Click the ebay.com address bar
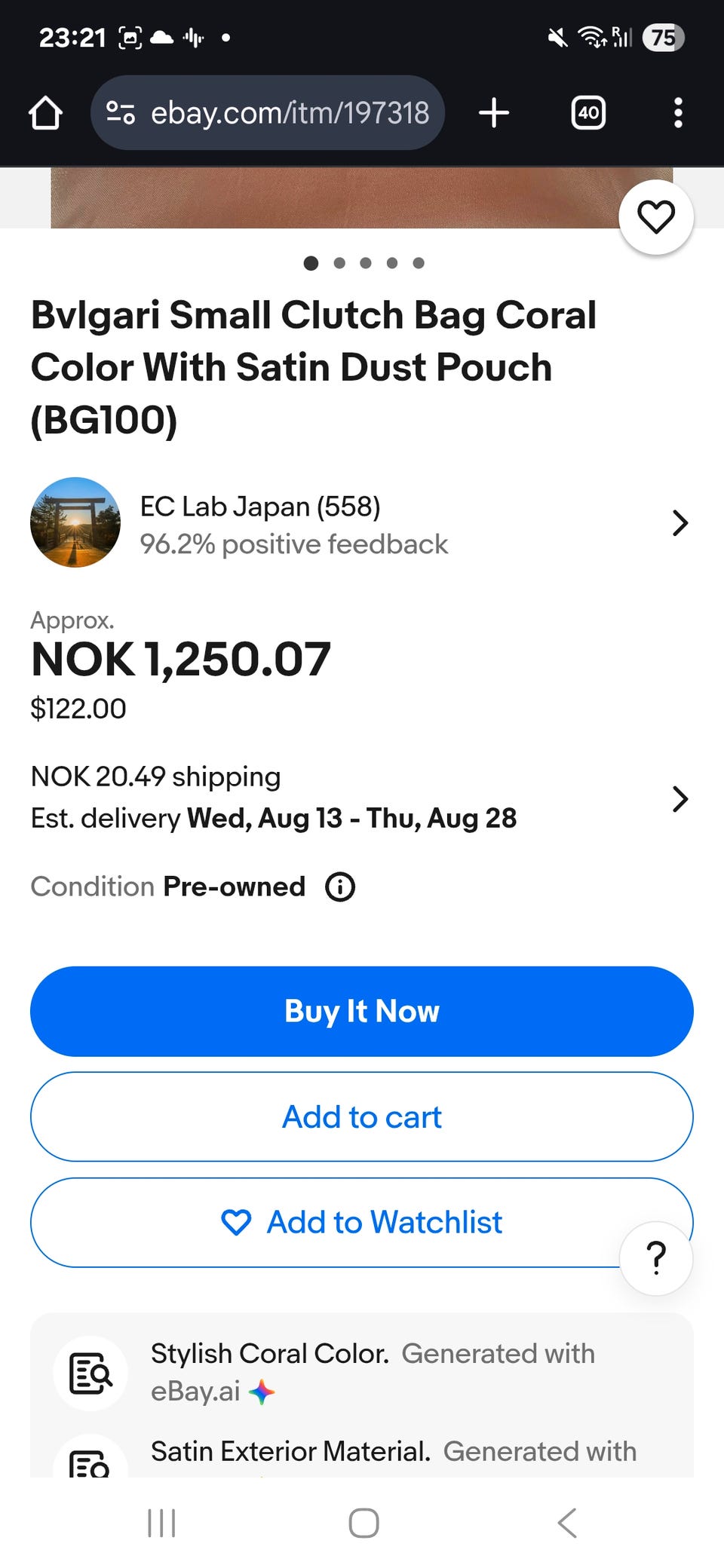This screenshot has height=1568, width=724. [268, 113]
